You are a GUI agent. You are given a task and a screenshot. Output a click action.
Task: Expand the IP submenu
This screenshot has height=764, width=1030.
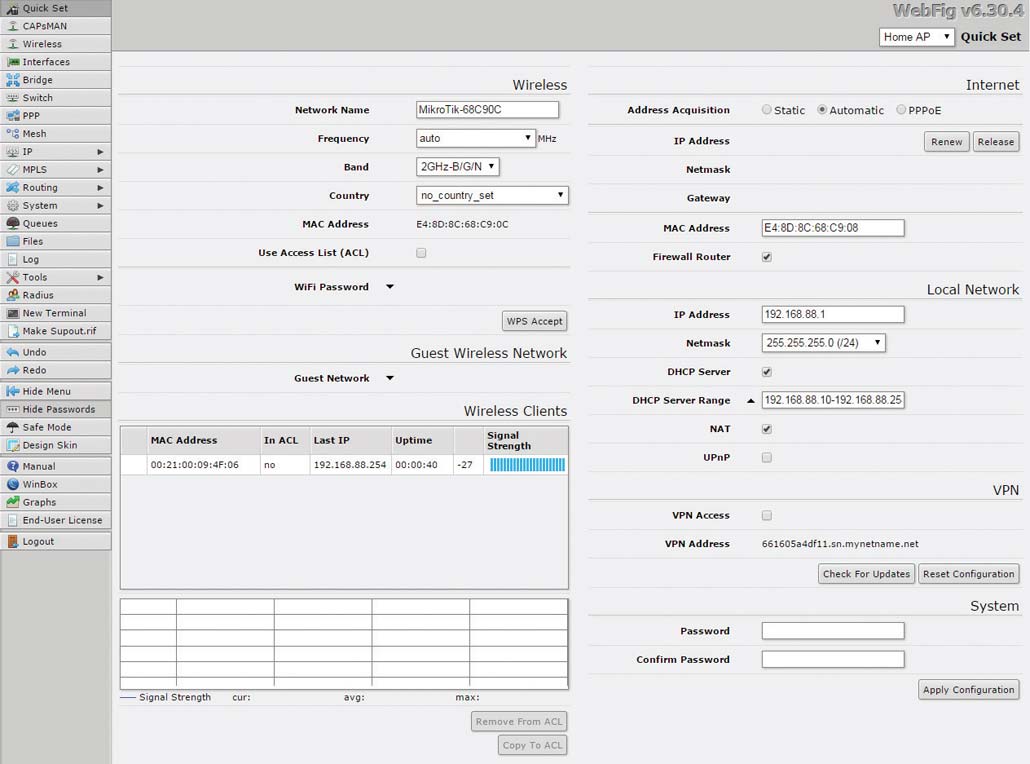coord(100,152)
